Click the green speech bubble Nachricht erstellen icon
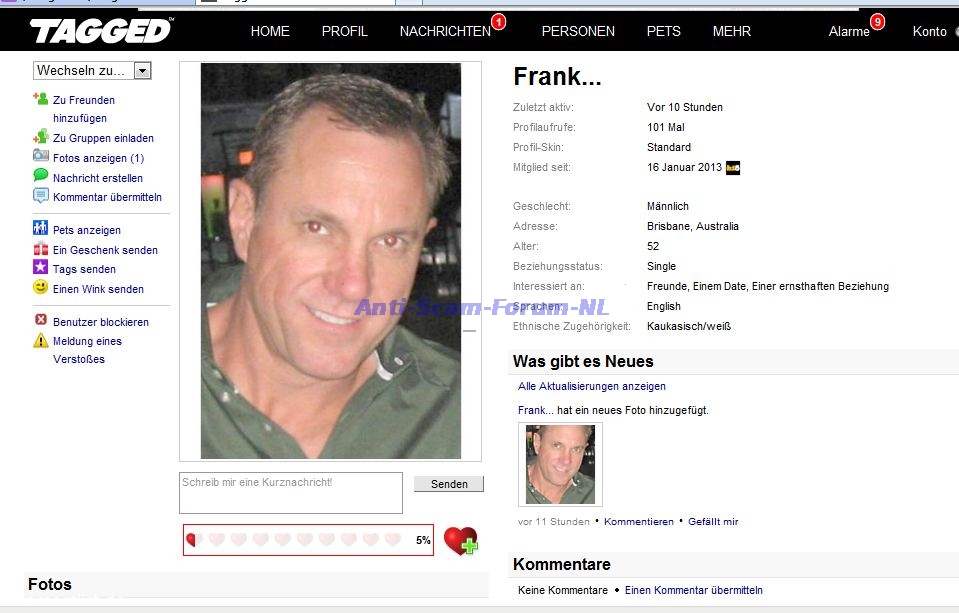This screenshot has width=959, height=613. 40,176
